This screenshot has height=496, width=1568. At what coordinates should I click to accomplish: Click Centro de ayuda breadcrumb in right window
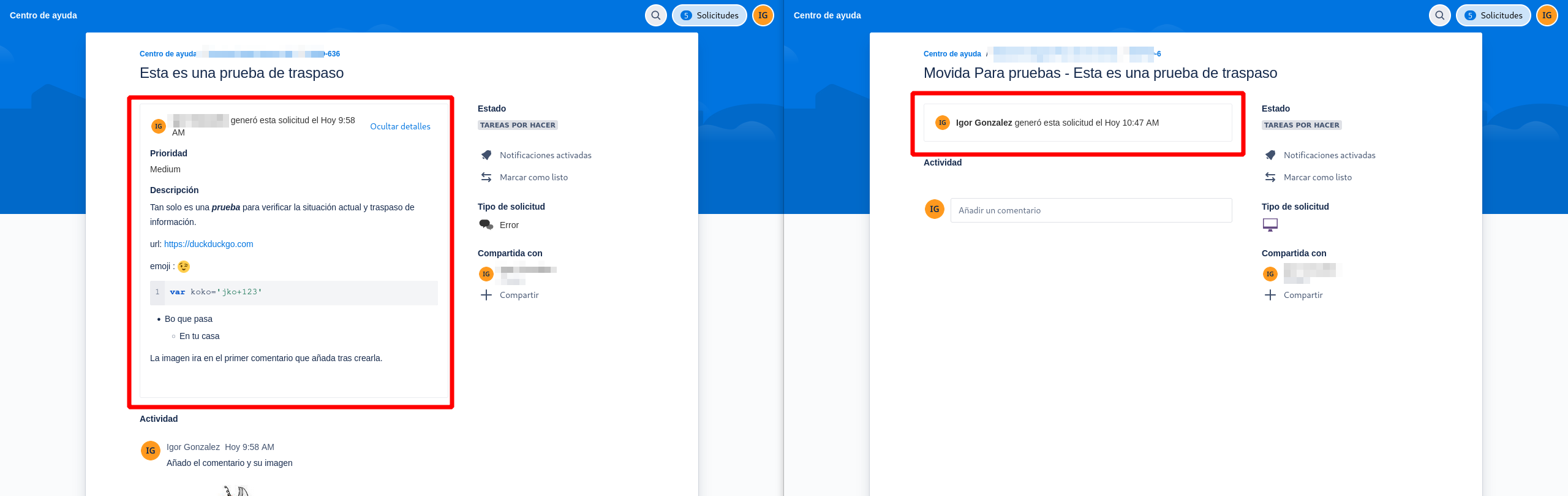[952, 54]
